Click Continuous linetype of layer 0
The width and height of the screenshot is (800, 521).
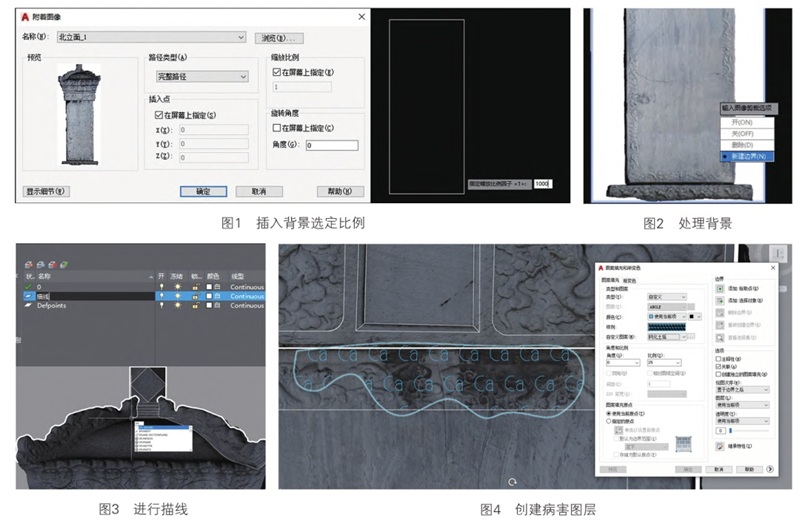tap(246, 287)
